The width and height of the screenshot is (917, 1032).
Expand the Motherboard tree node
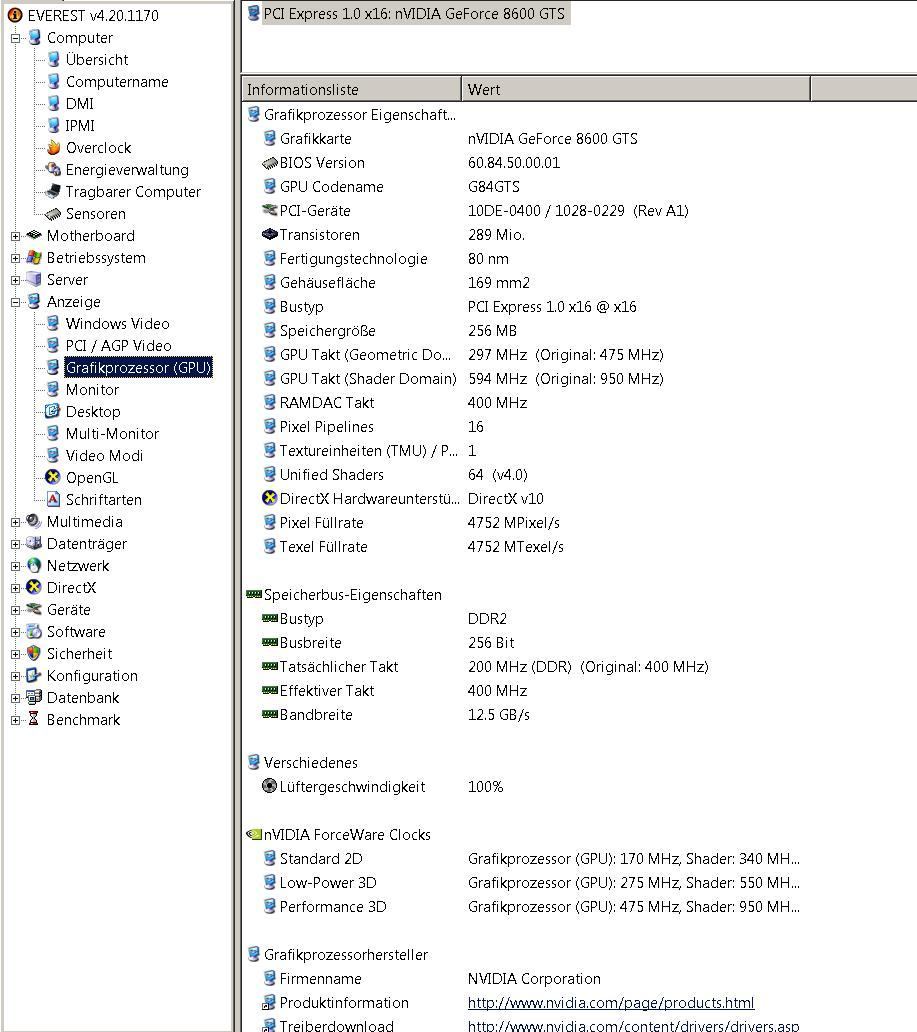[16, 236]
